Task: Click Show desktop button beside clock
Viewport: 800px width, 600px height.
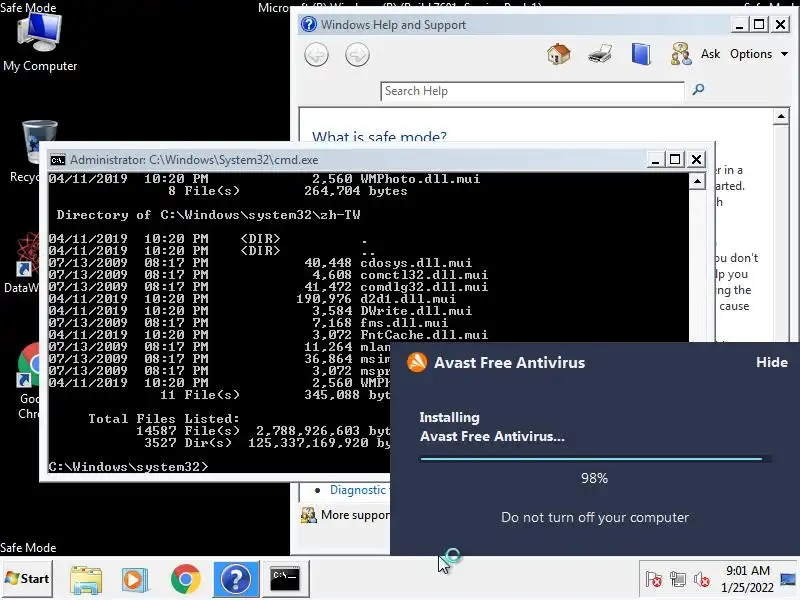Action: [x=788, y=579]
